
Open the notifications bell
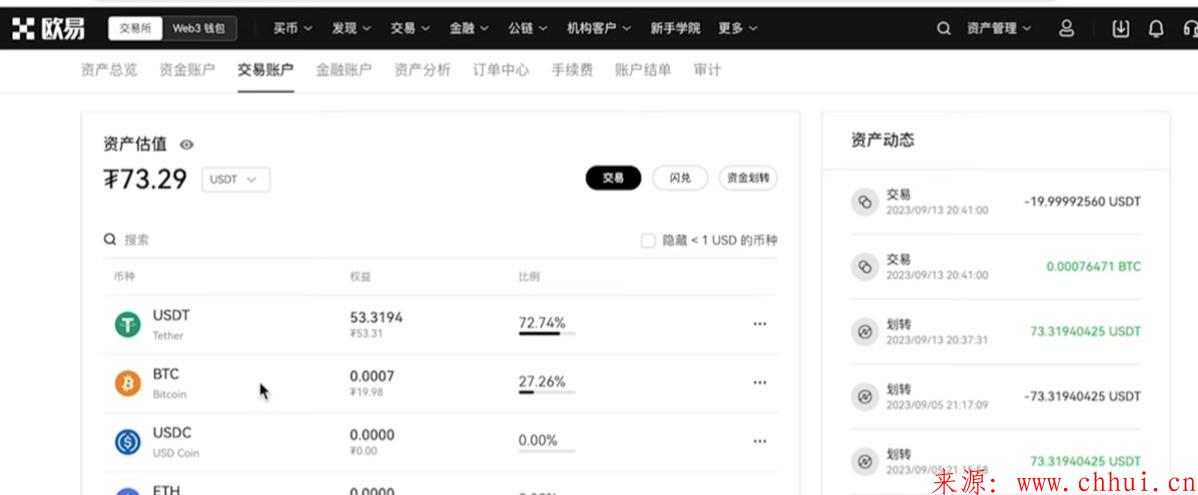coord(1156,28)
